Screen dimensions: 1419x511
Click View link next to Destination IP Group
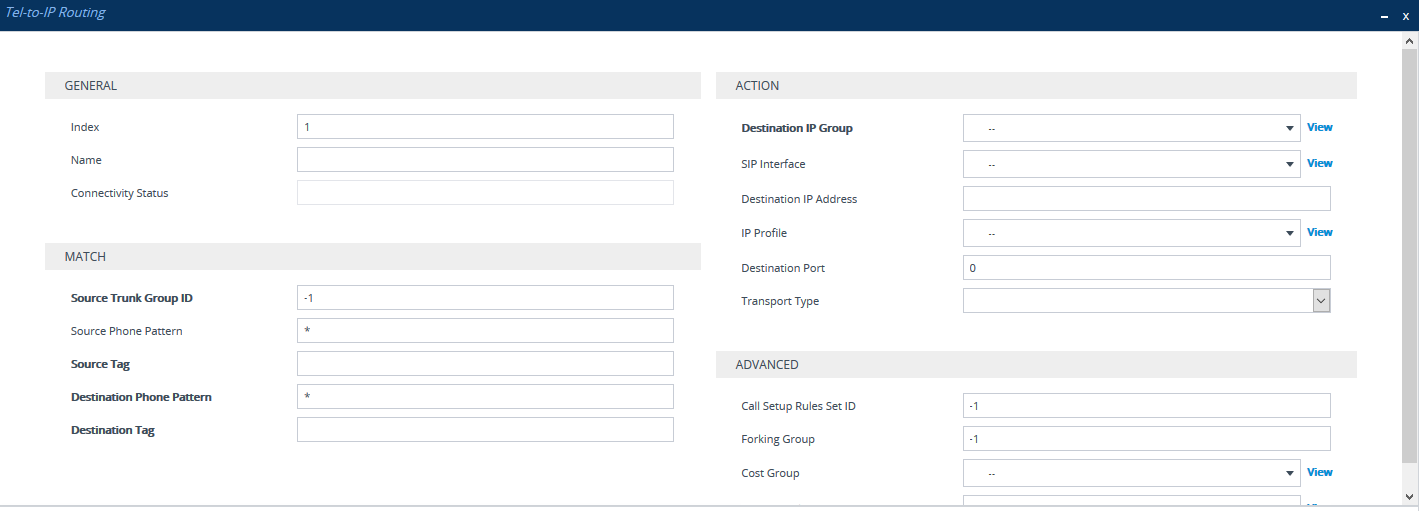(1319, 128)
